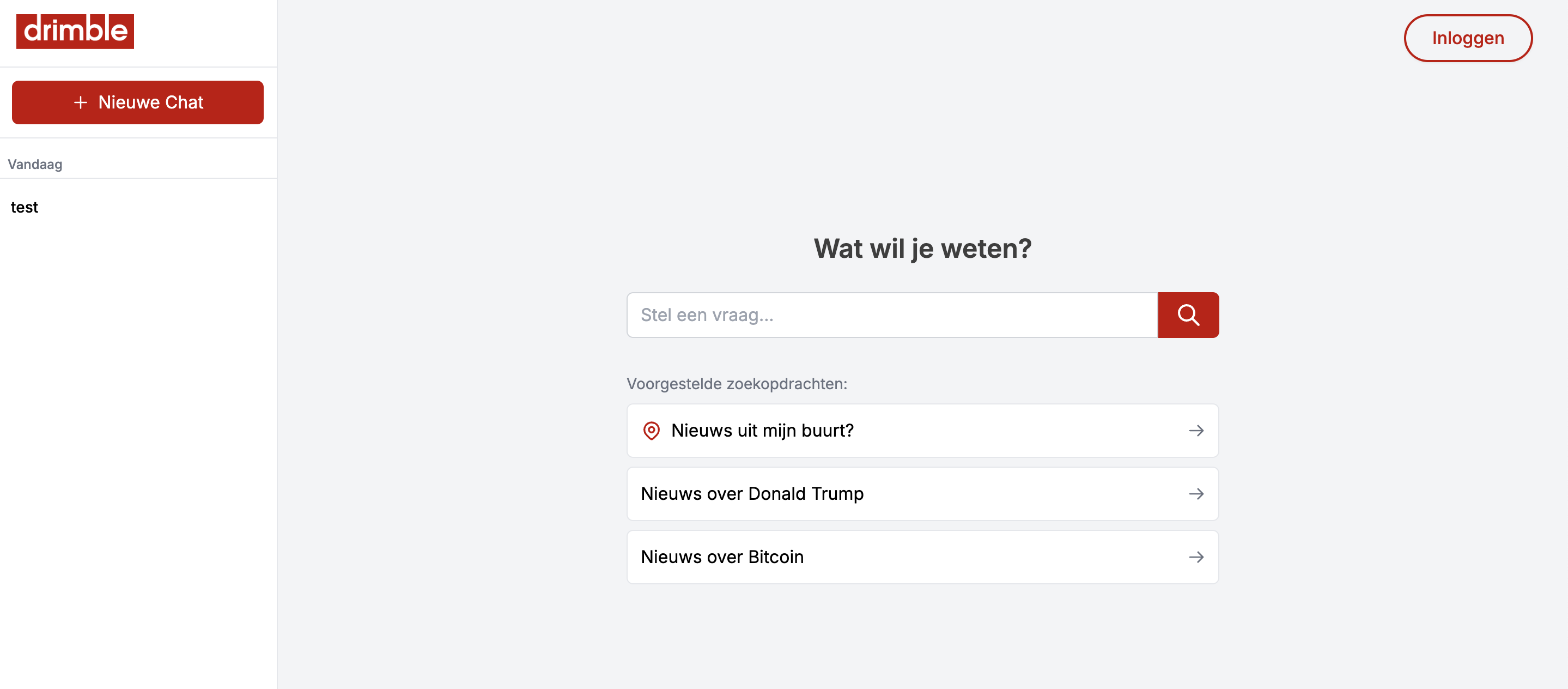Viewport: 1568px width, 689px height.
Task: Click the 'Stel een vraag...' placeholder text
Action: pos(707,315)
